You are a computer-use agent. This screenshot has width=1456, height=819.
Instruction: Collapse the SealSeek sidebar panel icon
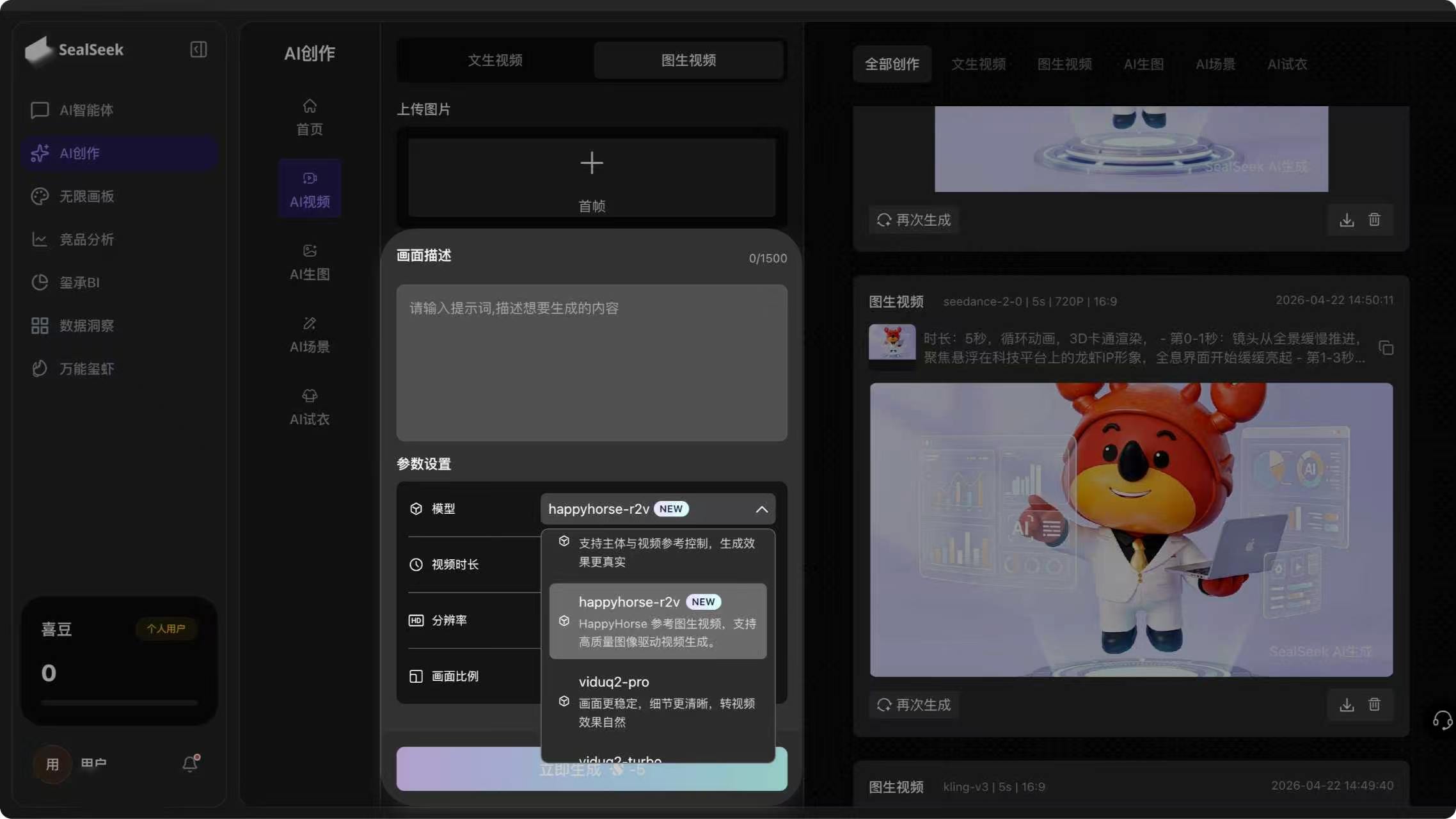point(198,49)
